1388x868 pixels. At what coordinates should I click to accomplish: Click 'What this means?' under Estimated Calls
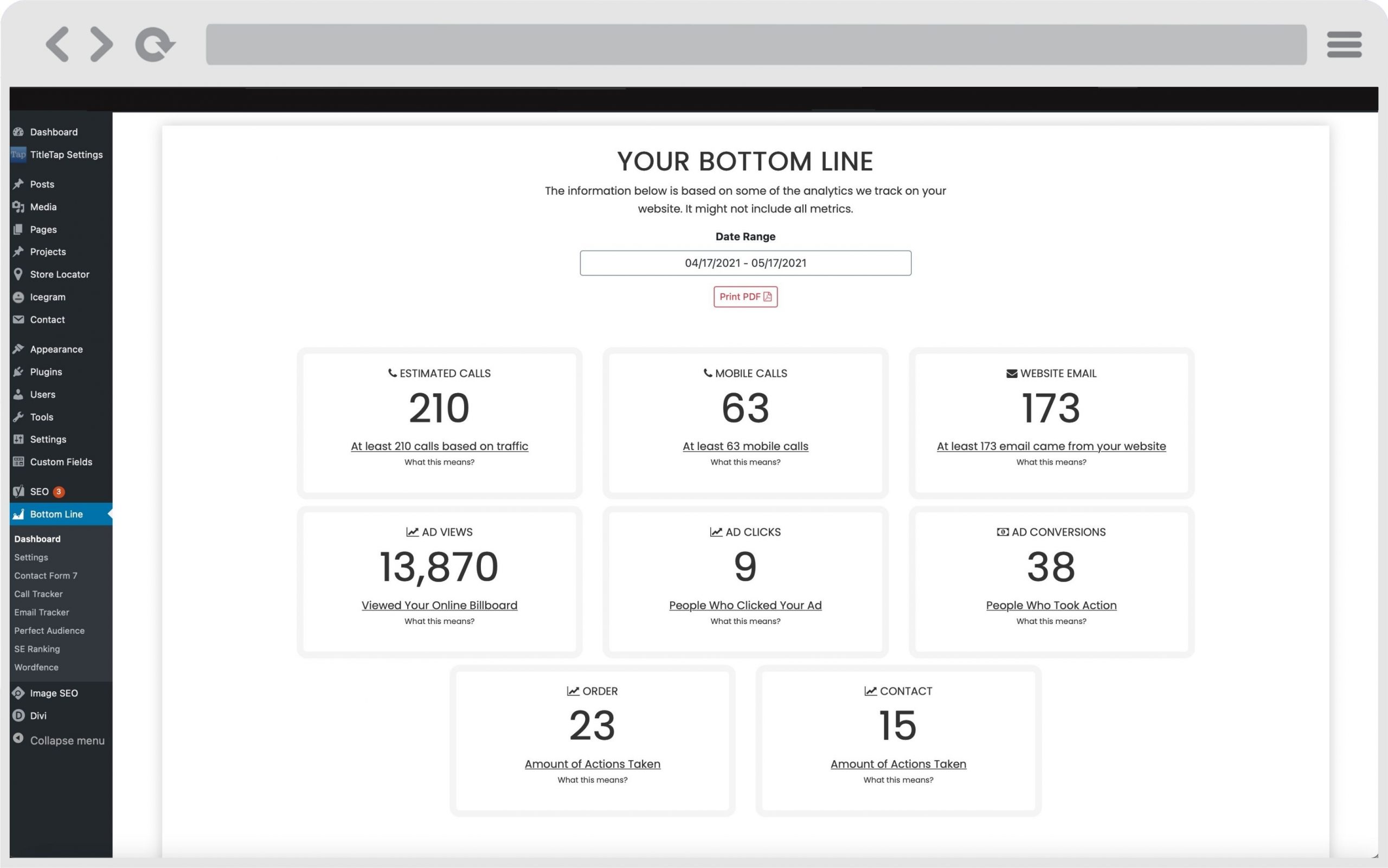point(439,462)
